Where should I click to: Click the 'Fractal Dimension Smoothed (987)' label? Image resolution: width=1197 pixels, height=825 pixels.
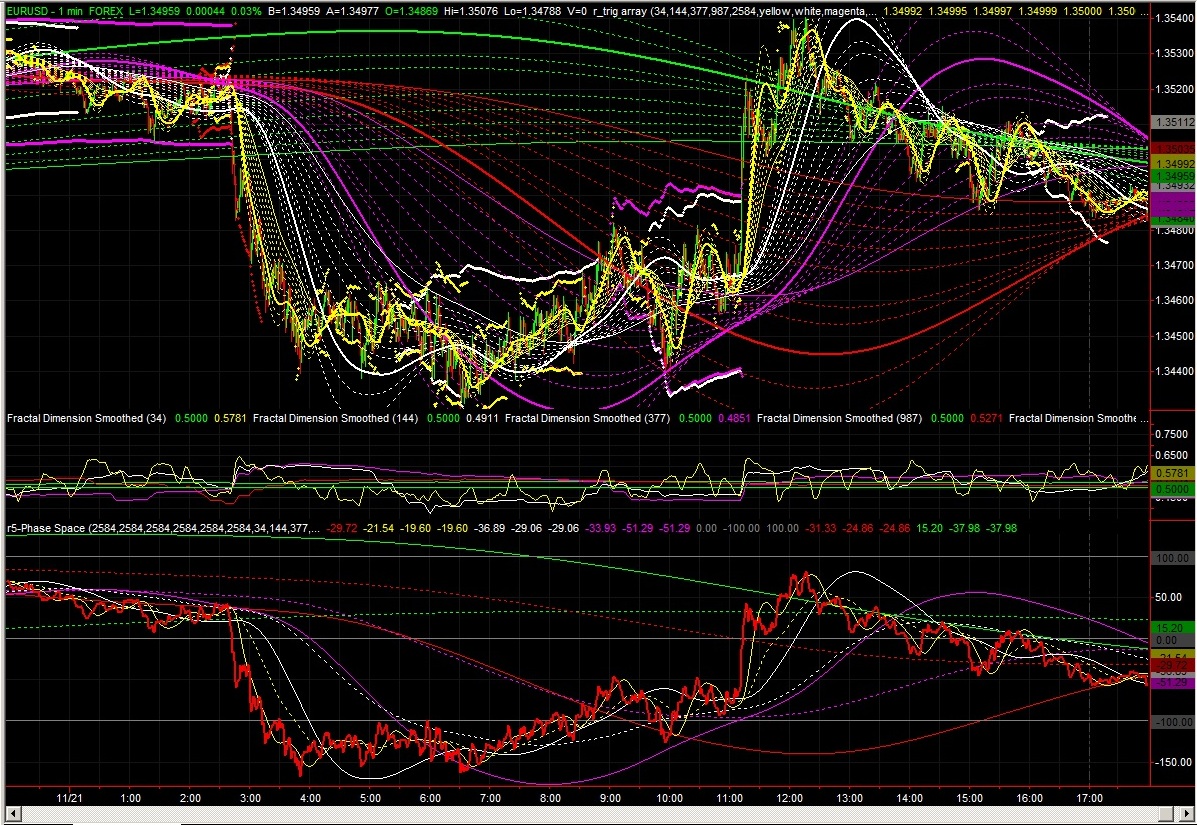click(x=840, y=418)
